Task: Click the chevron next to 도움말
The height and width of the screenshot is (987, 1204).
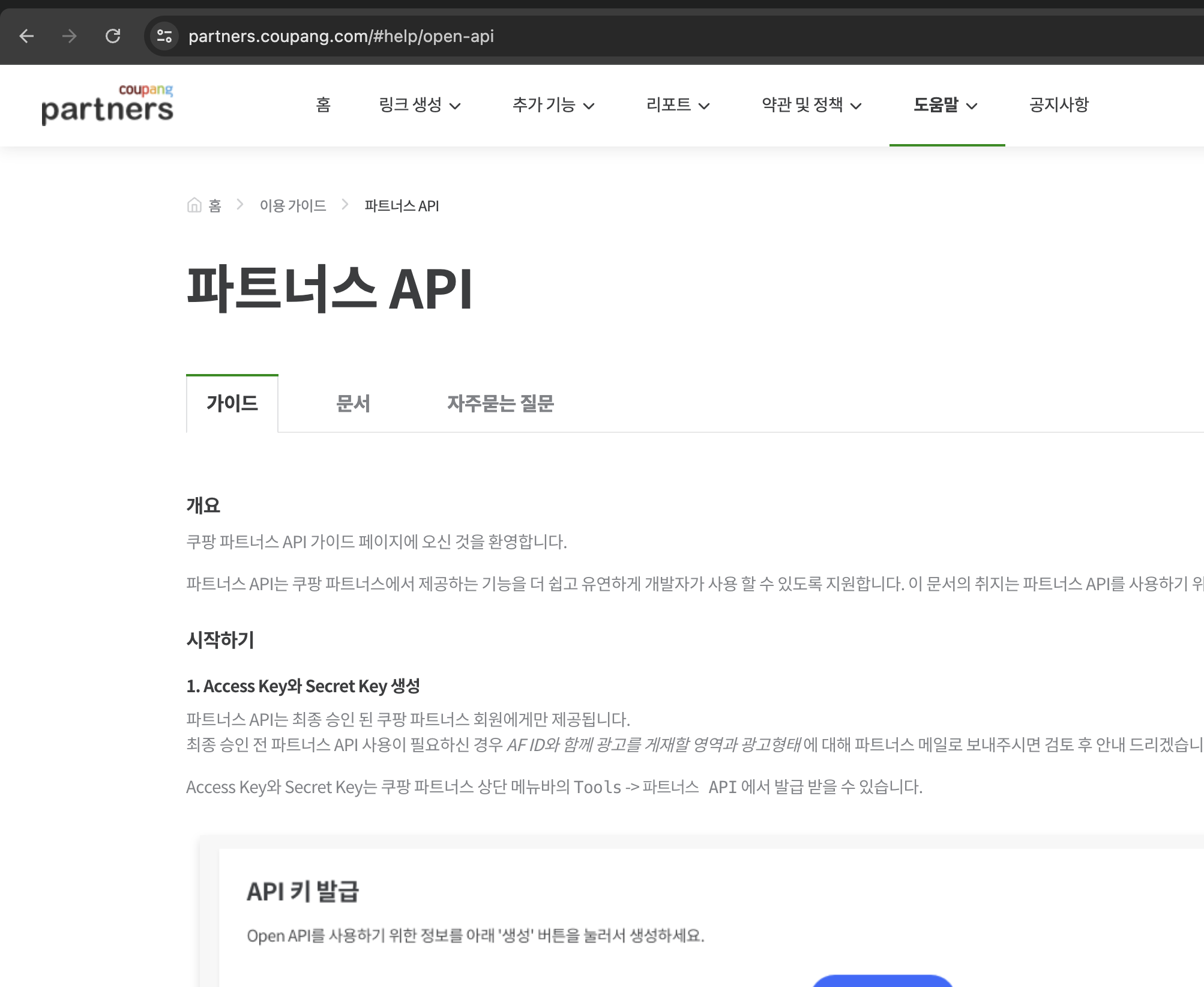Action: click(972, 106)
